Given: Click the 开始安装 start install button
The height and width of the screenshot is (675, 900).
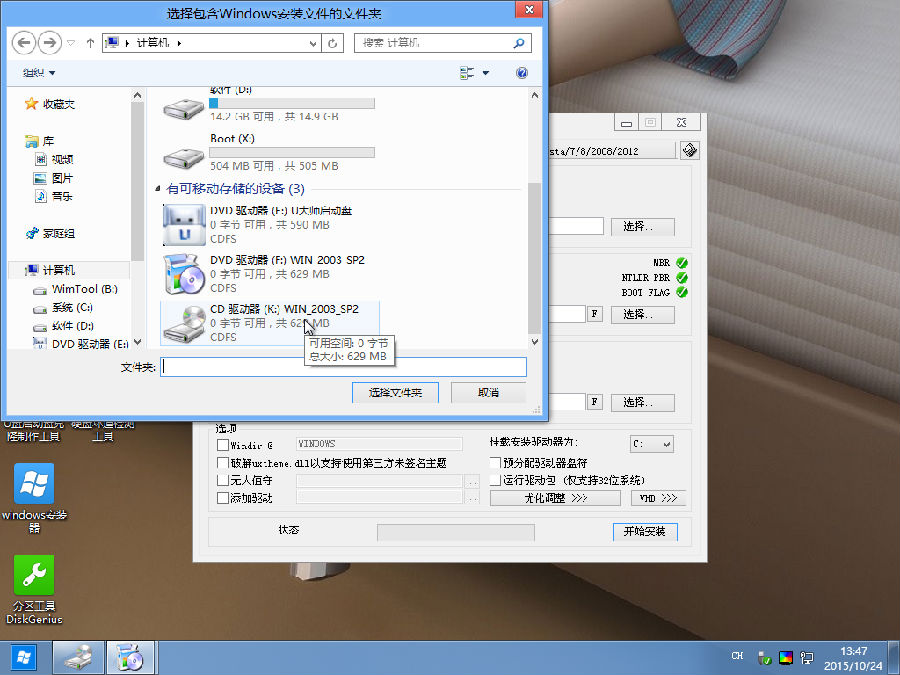Looking at the screenshot, I should pos(645,532).
